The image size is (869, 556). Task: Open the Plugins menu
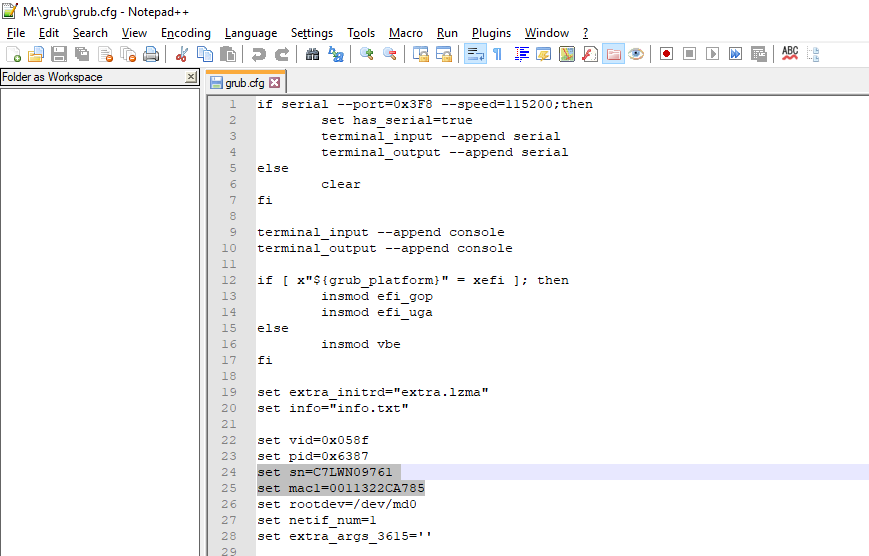pos(491,33)
